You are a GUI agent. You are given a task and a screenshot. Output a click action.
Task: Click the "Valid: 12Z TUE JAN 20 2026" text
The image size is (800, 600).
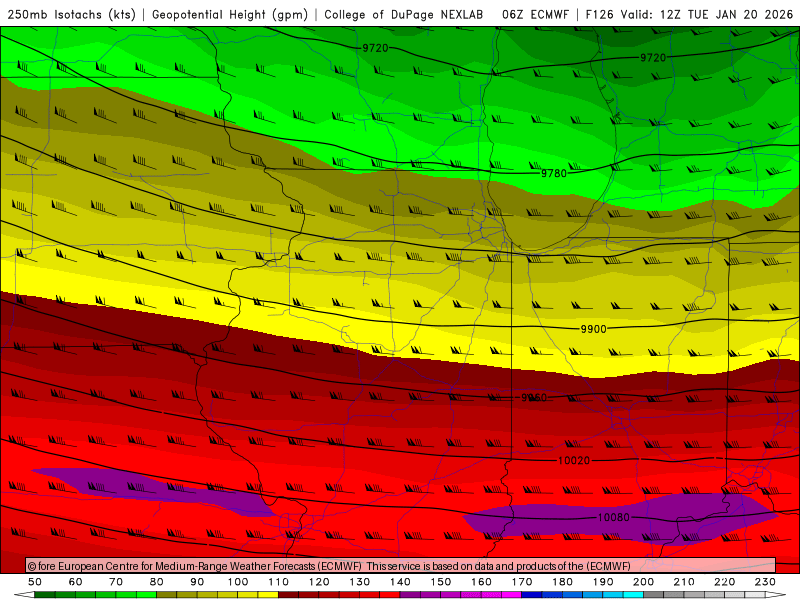point(707,15)
